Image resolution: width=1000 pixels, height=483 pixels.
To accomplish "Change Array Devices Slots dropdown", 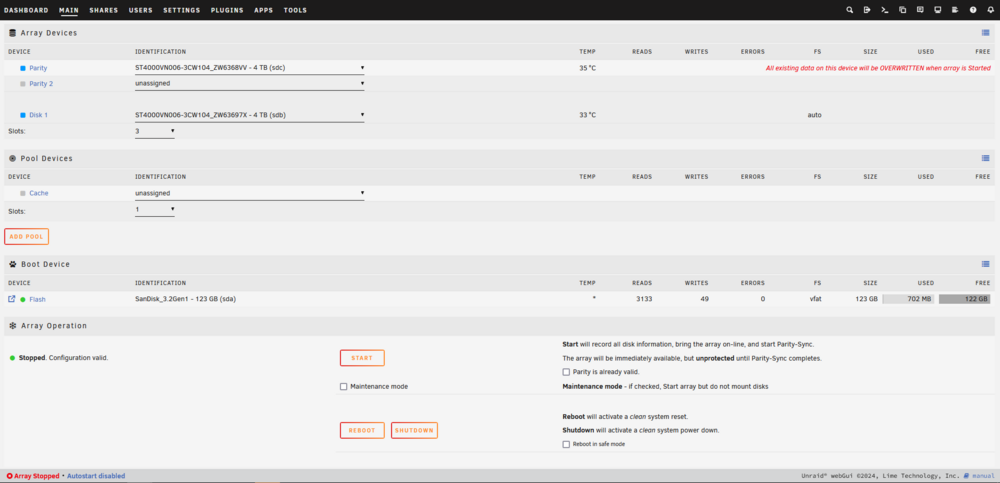I will 154,131.
